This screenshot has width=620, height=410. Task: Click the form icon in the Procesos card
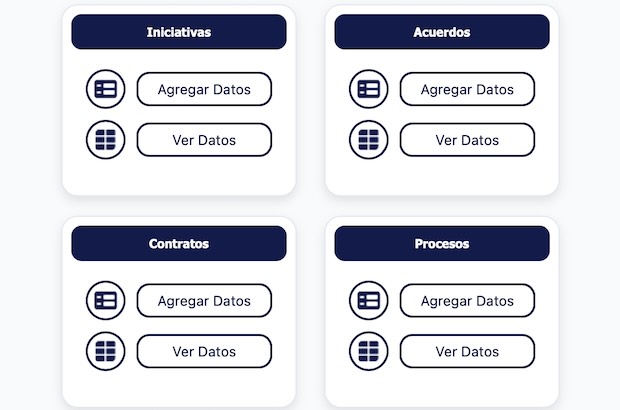coord(368,300)
